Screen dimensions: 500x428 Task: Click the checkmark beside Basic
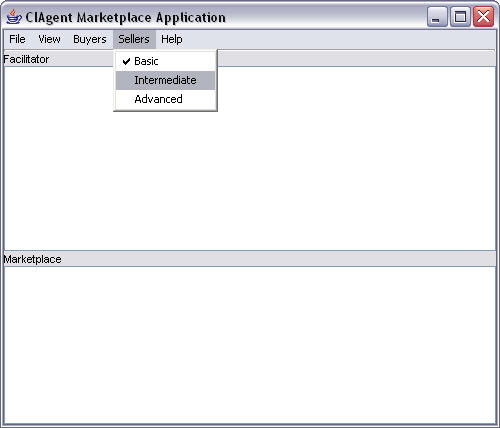pos(126,61)
